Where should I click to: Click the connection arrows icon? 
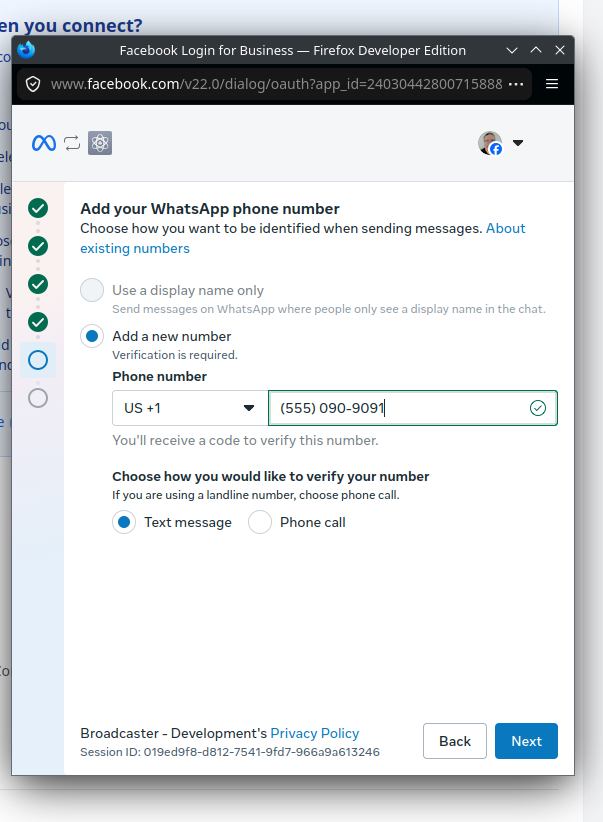pyautogui.click(x=72, y=143)
